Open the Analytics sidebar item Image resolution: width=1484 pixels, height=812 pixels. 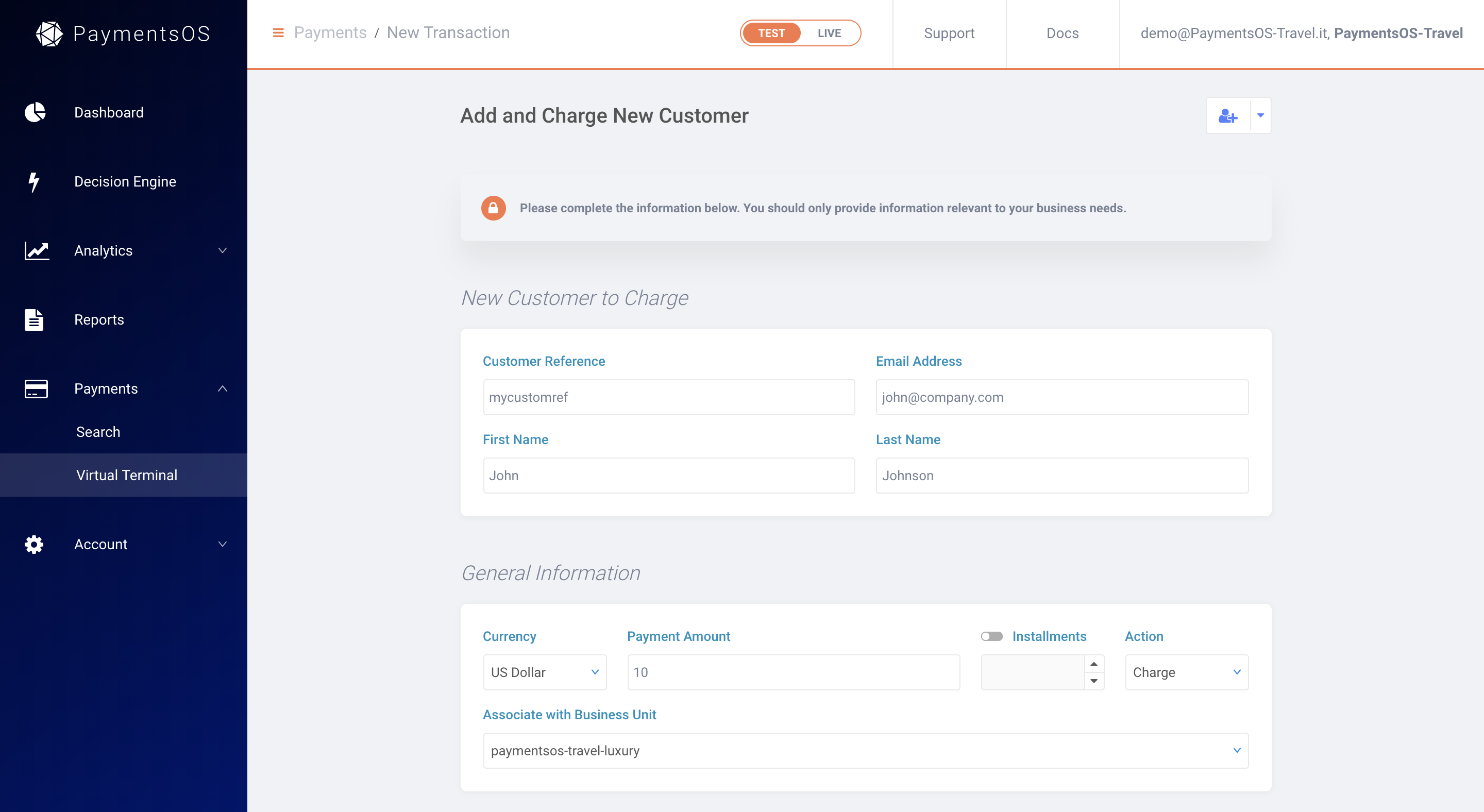coord(103,250)
